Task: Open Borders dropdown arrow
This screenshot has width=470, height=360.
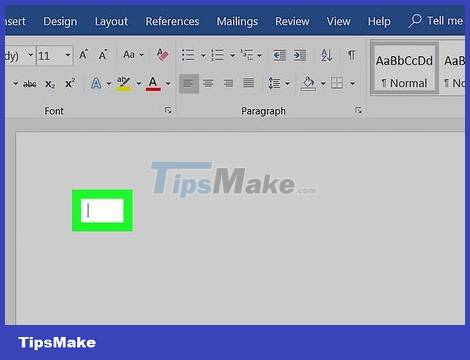Action: tap(353, 84)
